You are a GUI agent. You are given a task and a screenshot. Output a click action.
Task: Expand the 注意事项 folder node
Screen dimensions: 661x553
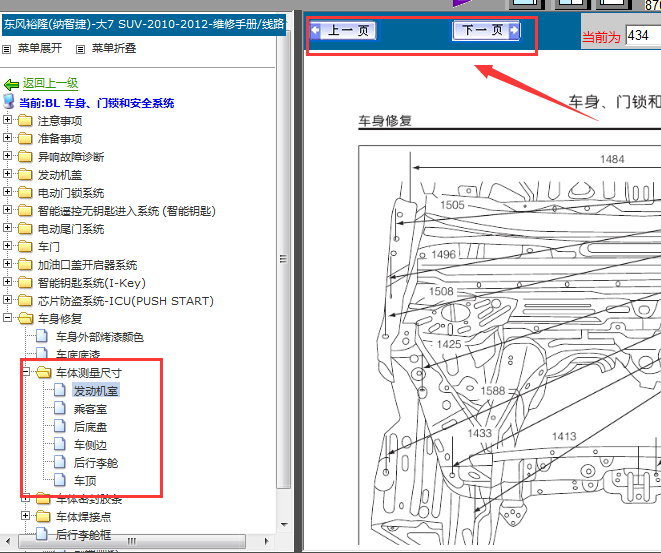tap(7, 120)
